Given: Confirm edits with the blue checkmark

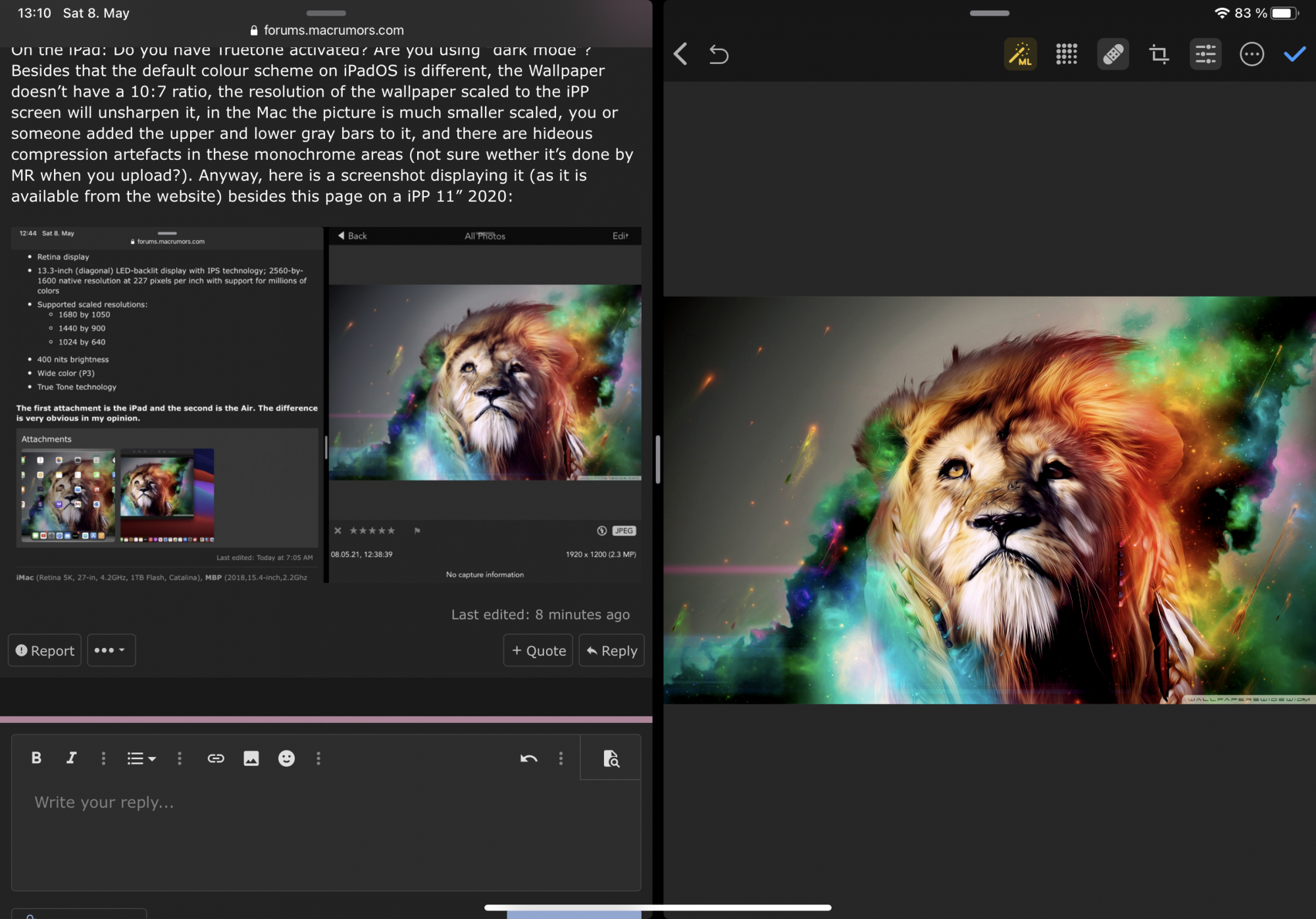Looking at the screenshot, I should tap(1294, 54).
